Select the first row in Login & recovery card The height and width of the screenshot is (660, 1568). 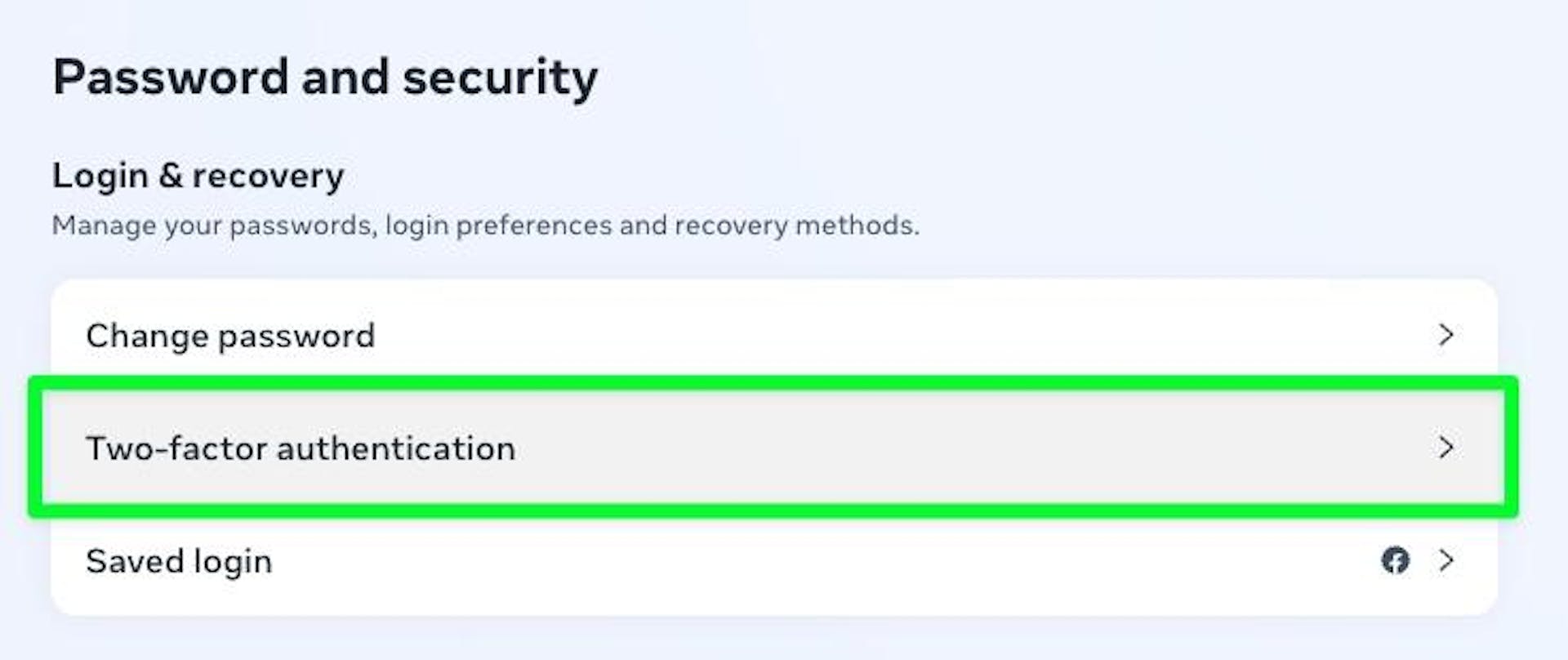point(773,335)
